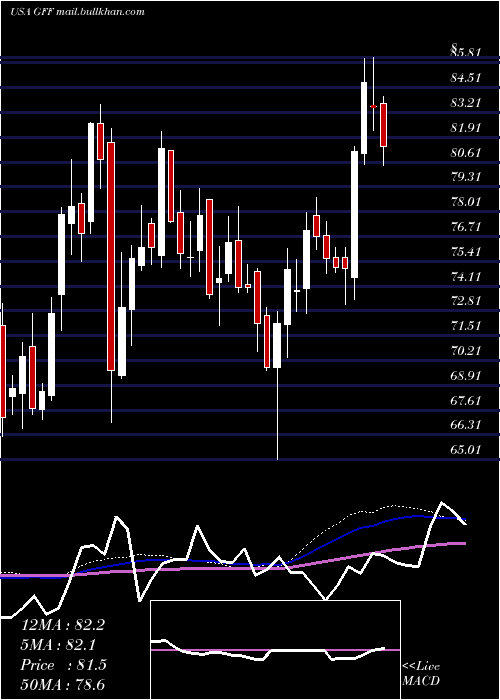The height and width of the screenshot is (700, 500).
Task: Click the tallest red candlestick from 81.9 to 69
Action: click(x=111, y=256)
